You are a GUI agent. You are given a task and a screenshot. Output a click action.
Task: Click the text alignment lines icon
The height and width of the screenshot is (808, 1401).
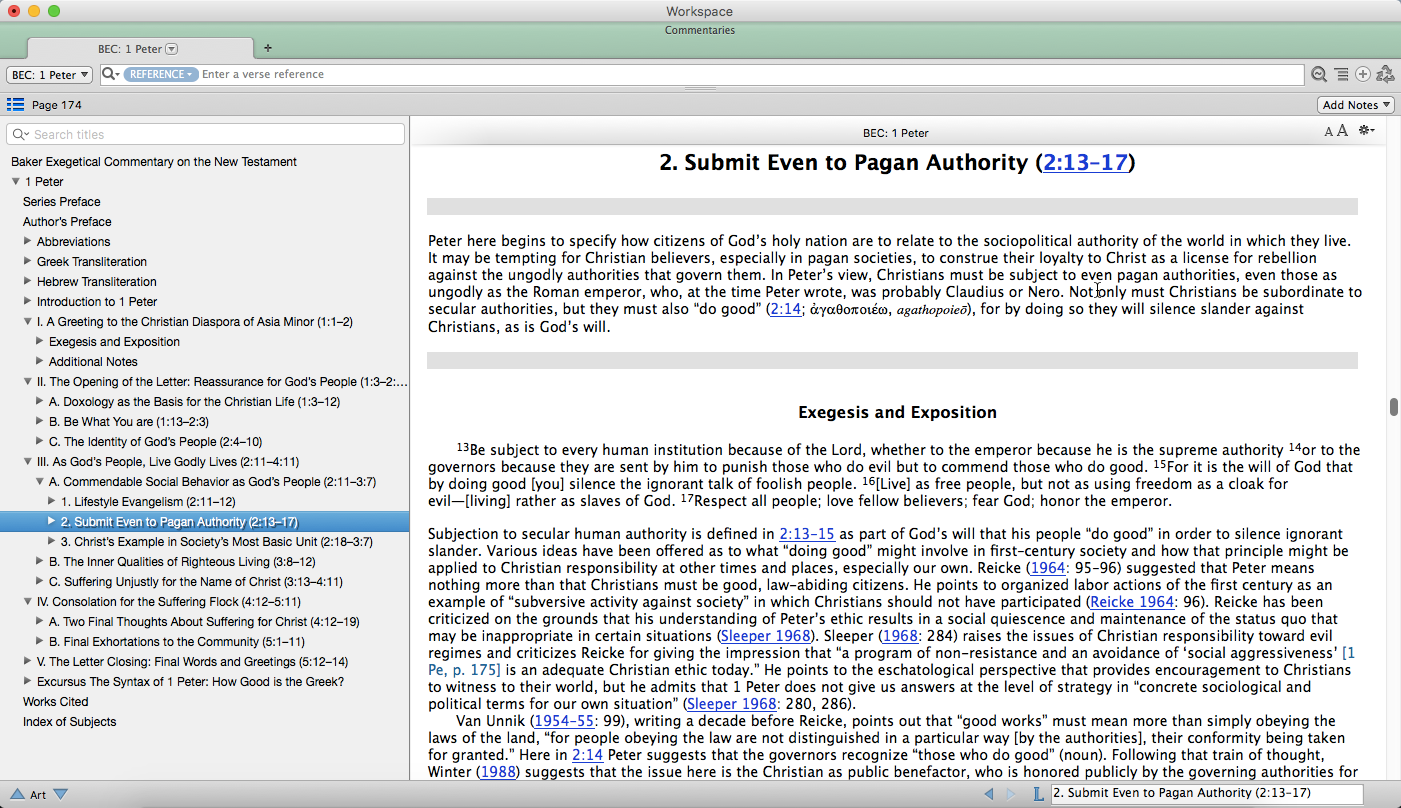1341,74
